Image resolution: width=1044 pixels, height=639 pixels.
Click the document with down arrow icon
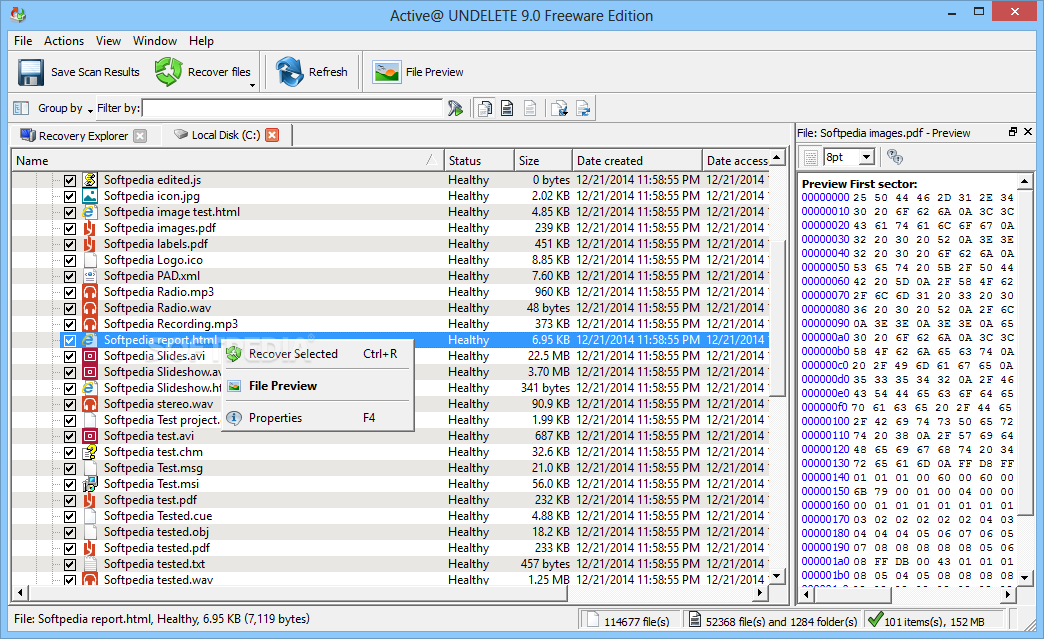click(559, 108)
